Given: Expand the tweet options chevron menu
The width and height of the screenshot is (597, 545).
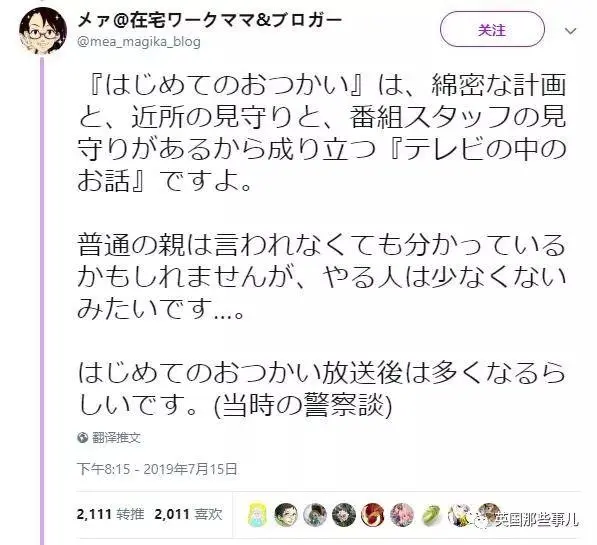Looking at the screenshot, I should click(x=570, y=30).
